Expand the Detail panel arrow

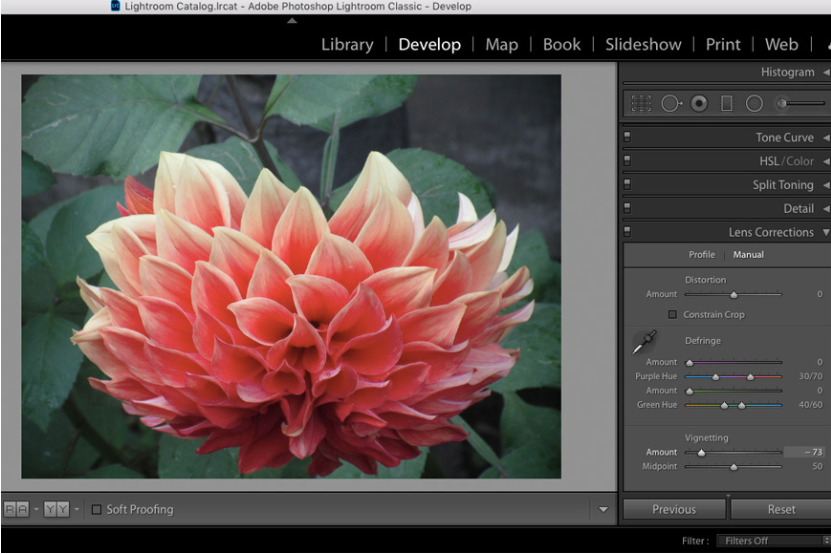tap(826, 209)
